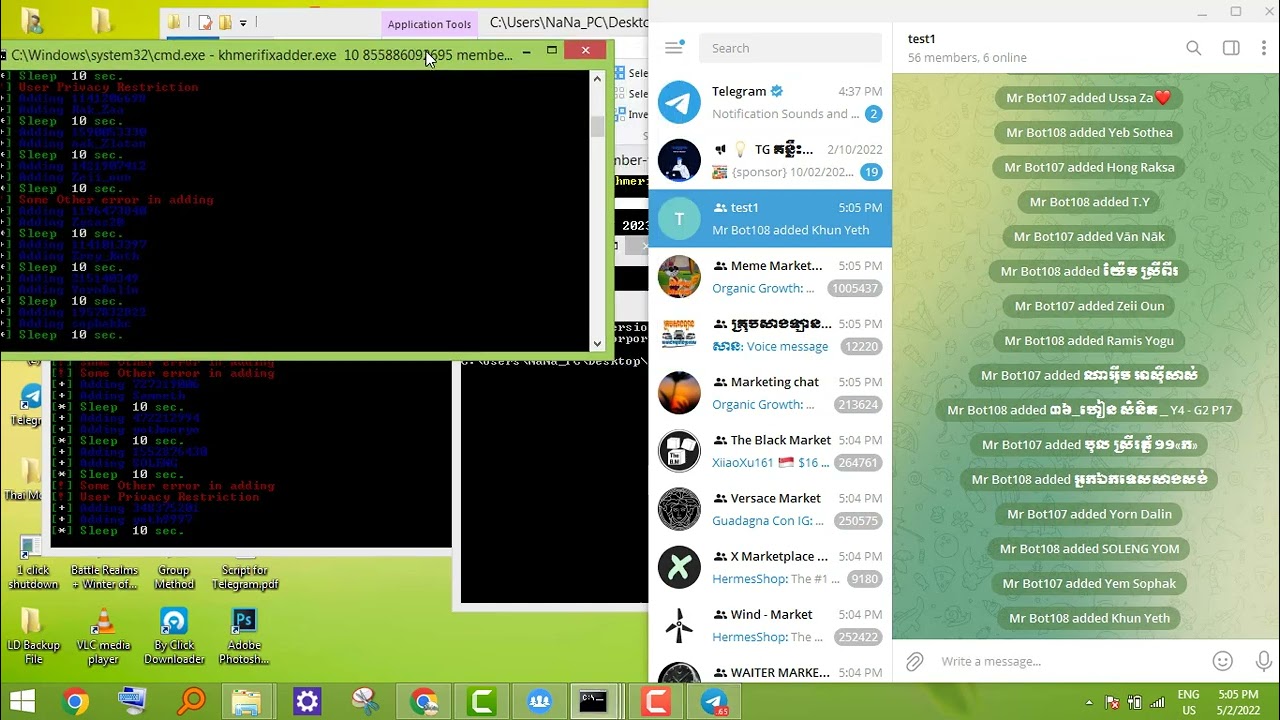Click the cmd window vertical scrollbar thumb
The image size is (1280, 720).
coord(597,126)
